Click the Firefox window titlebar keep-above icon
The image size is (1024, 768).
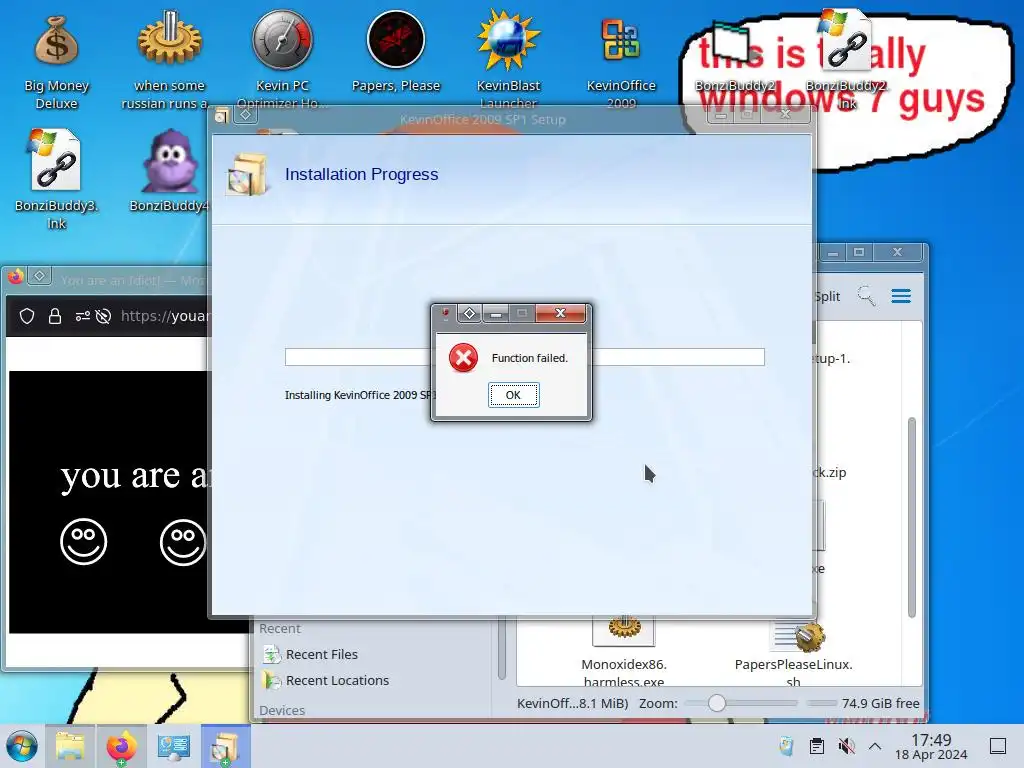click(39, 276)
